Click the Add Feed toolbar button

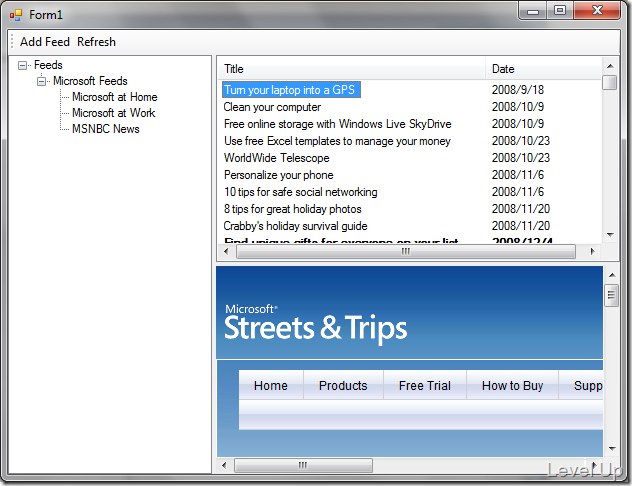click(x=45, y=42)
